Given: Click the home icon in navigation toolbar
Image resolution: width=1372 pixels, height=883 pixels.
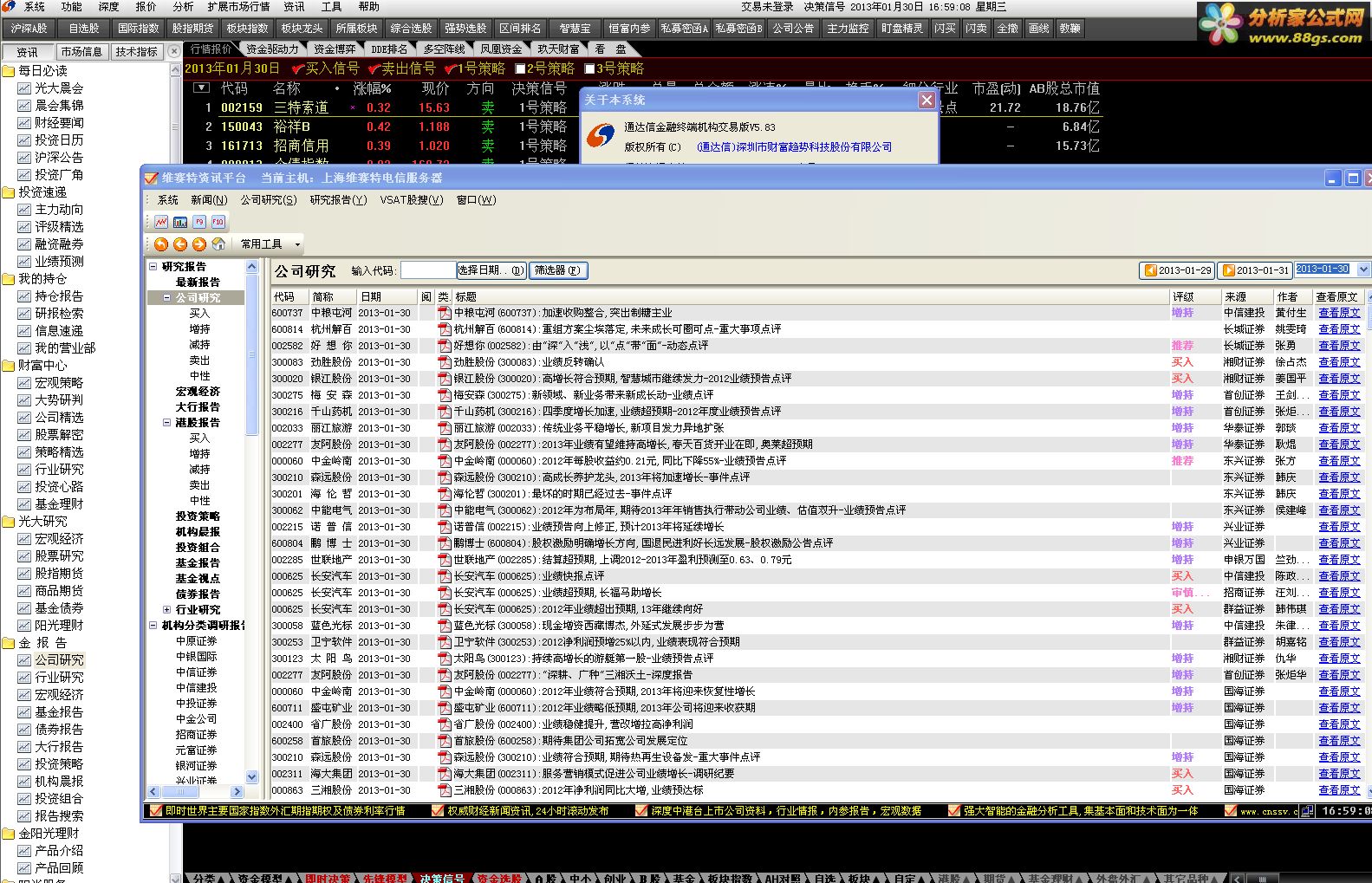Looking at the screenshot, I should (218, 244).
